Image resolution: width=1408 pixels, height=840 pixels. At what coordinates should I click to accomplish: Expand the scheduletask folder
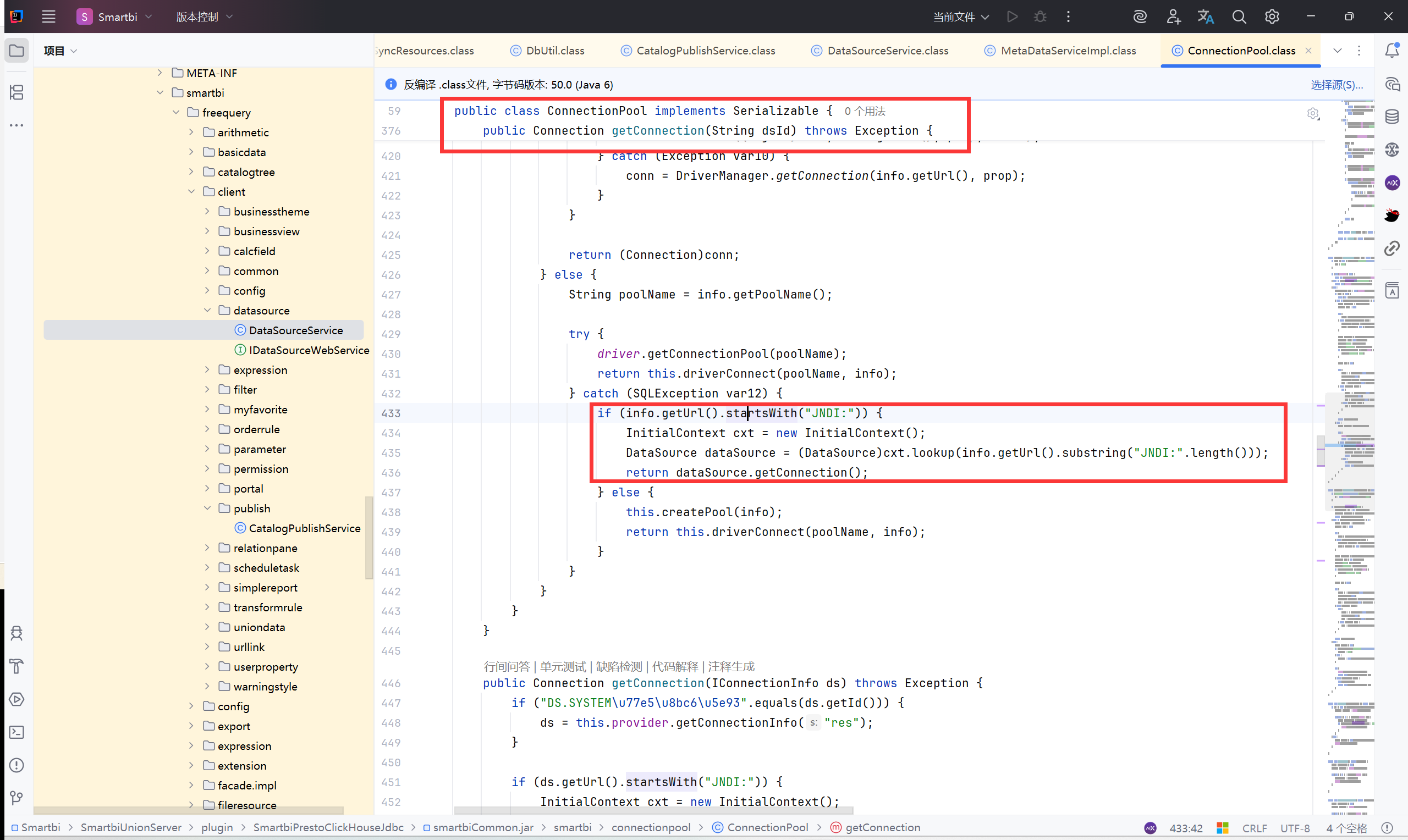click(207, 568)
